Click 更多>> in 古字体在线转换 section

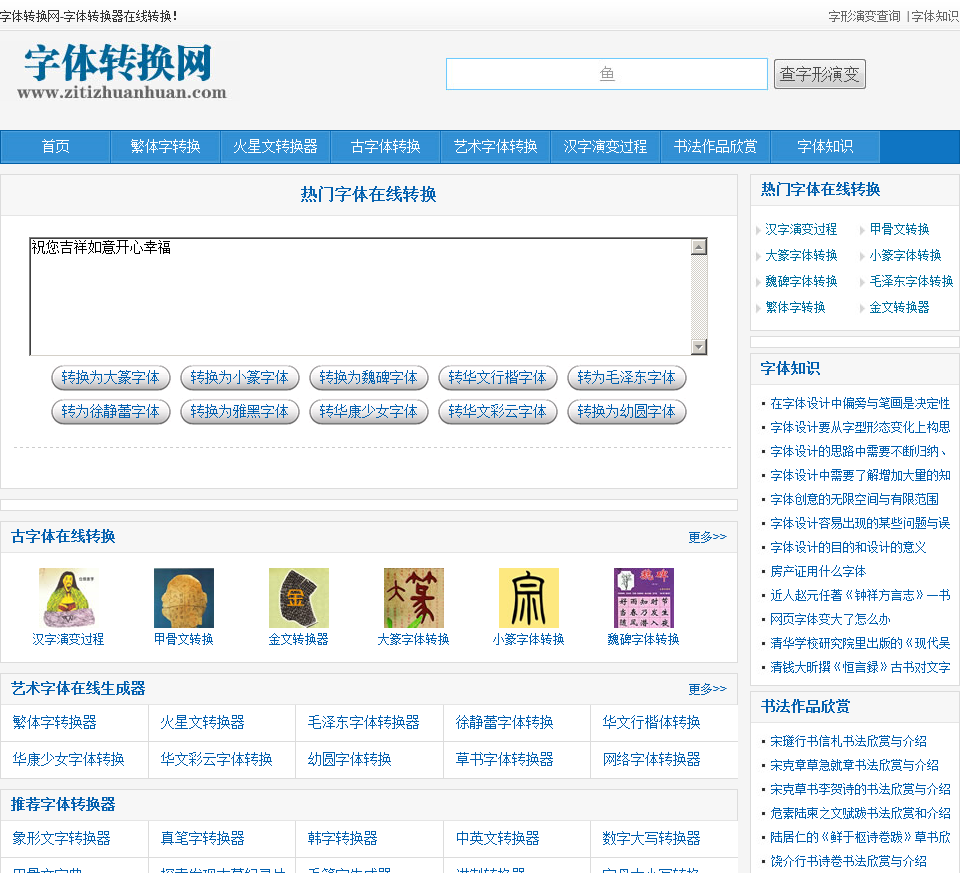(x=707, y=537)
